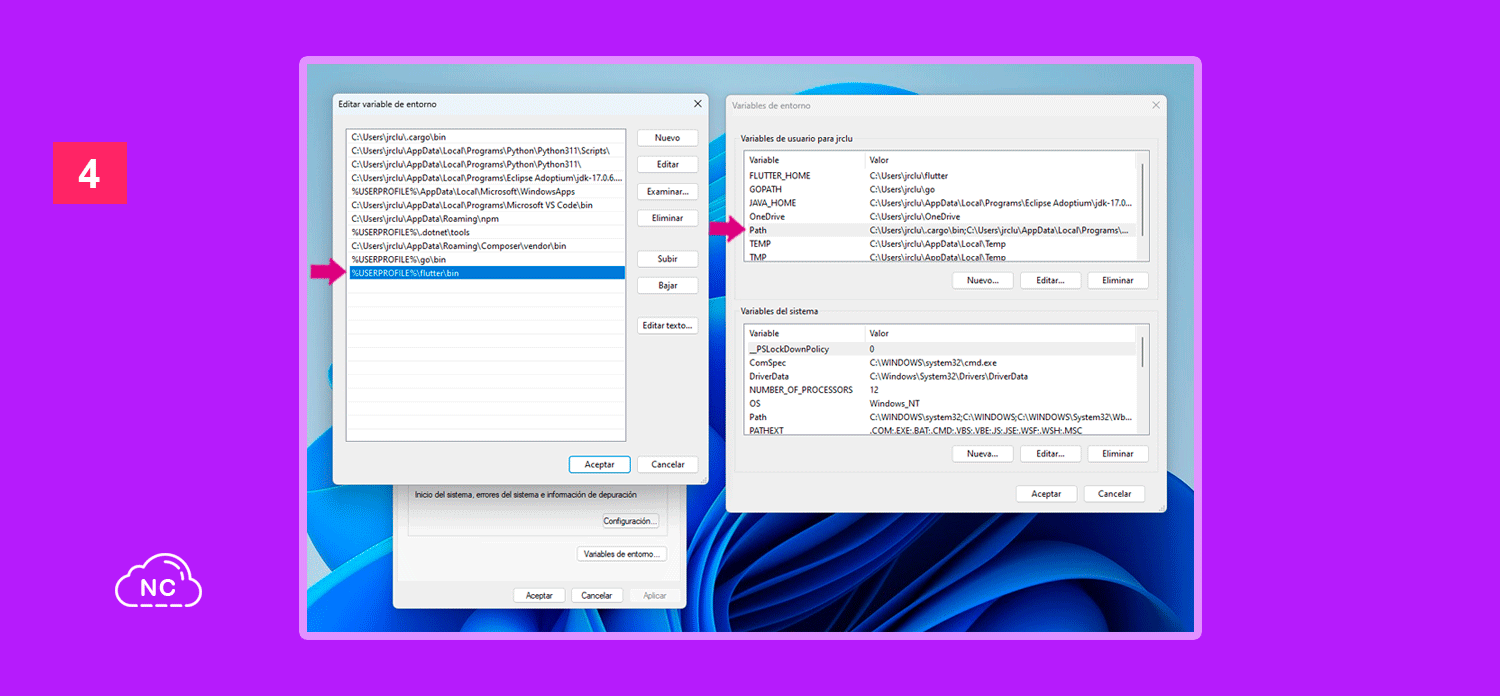
Task: Close the Editar variable de entorno dialog
Action: tap(697, 104)
